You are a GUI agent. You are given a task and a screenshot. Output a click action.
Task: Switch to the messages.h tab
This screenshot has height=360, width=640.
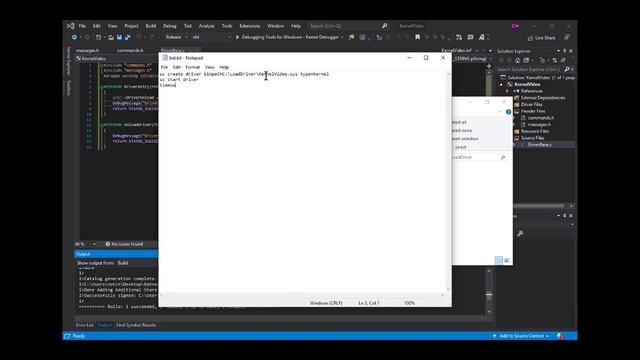(87, 51)
